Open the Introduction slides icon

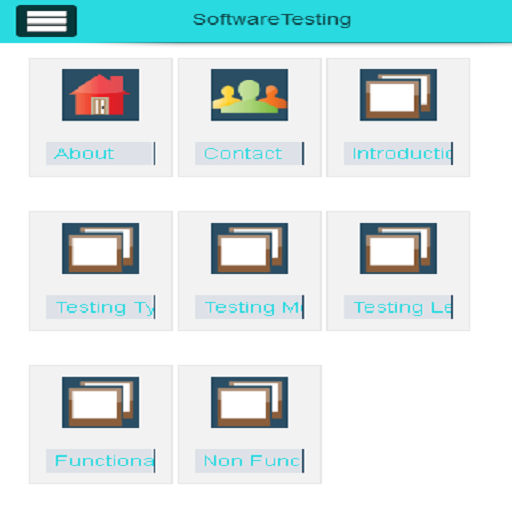coord(398,95)
